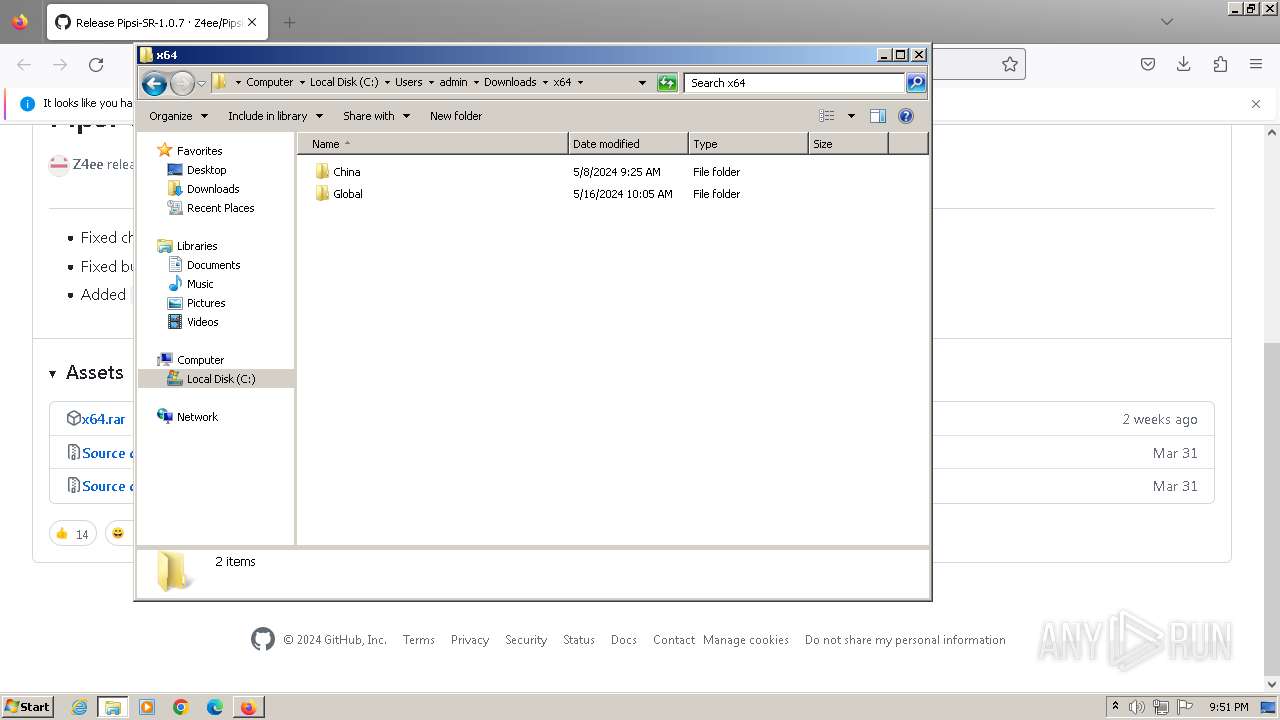
Task: Download x64.rar asset link on GitHub
Action: tap(103, 419)
